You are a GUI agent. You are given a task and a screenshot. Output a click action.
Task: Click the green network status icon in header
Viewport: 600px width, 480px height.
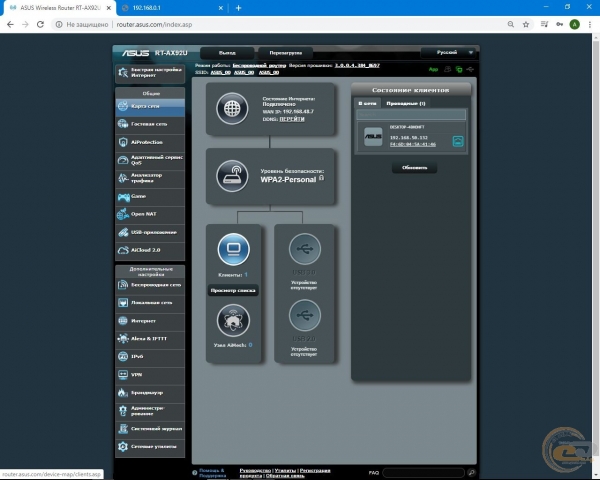[459, 69]
